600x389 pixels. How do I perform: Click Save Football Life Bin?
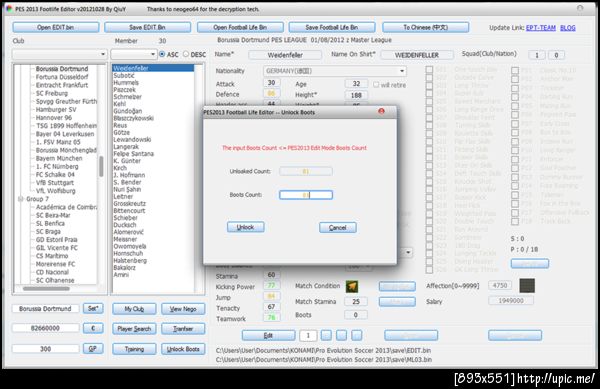coord(332,28)
